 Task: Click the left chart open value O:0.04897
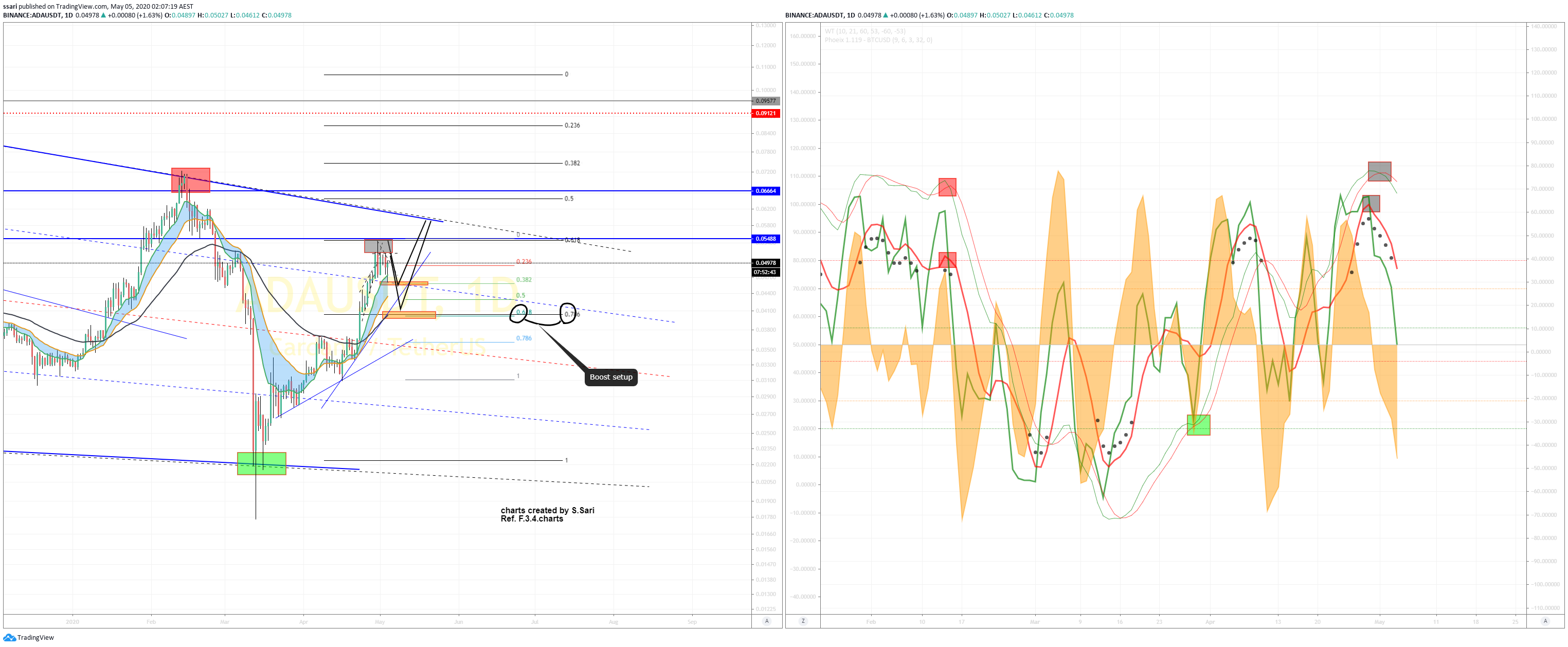[x=180, y=15]
